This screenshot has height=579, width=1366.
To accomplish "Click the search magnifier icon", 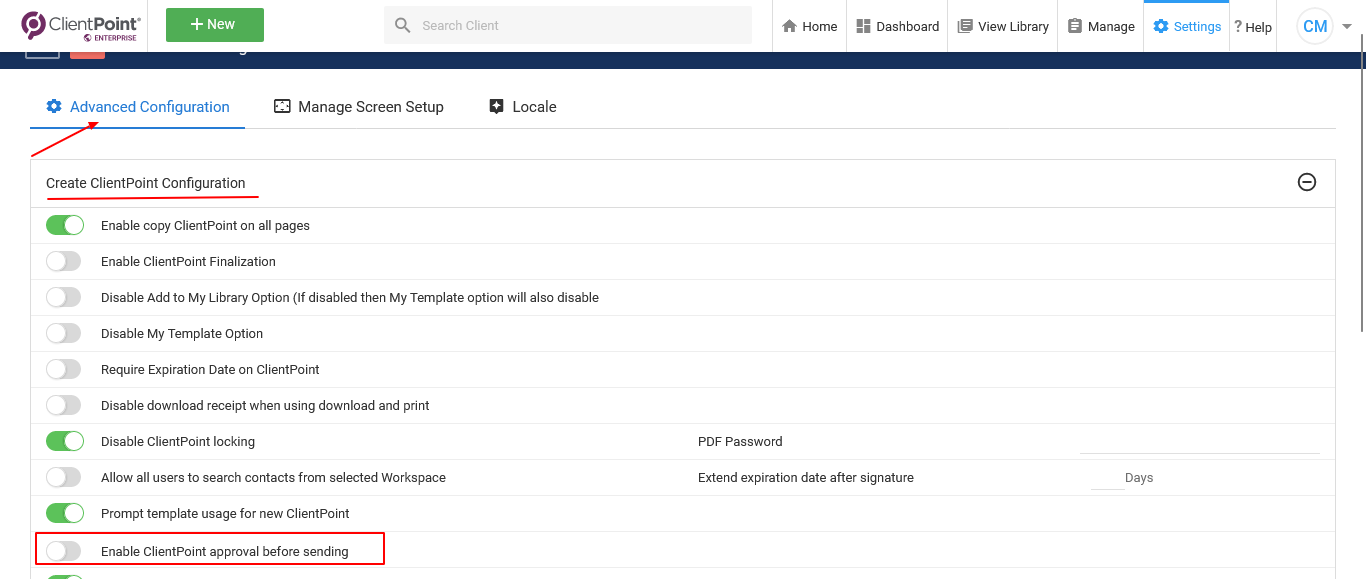I will (403, 25).
